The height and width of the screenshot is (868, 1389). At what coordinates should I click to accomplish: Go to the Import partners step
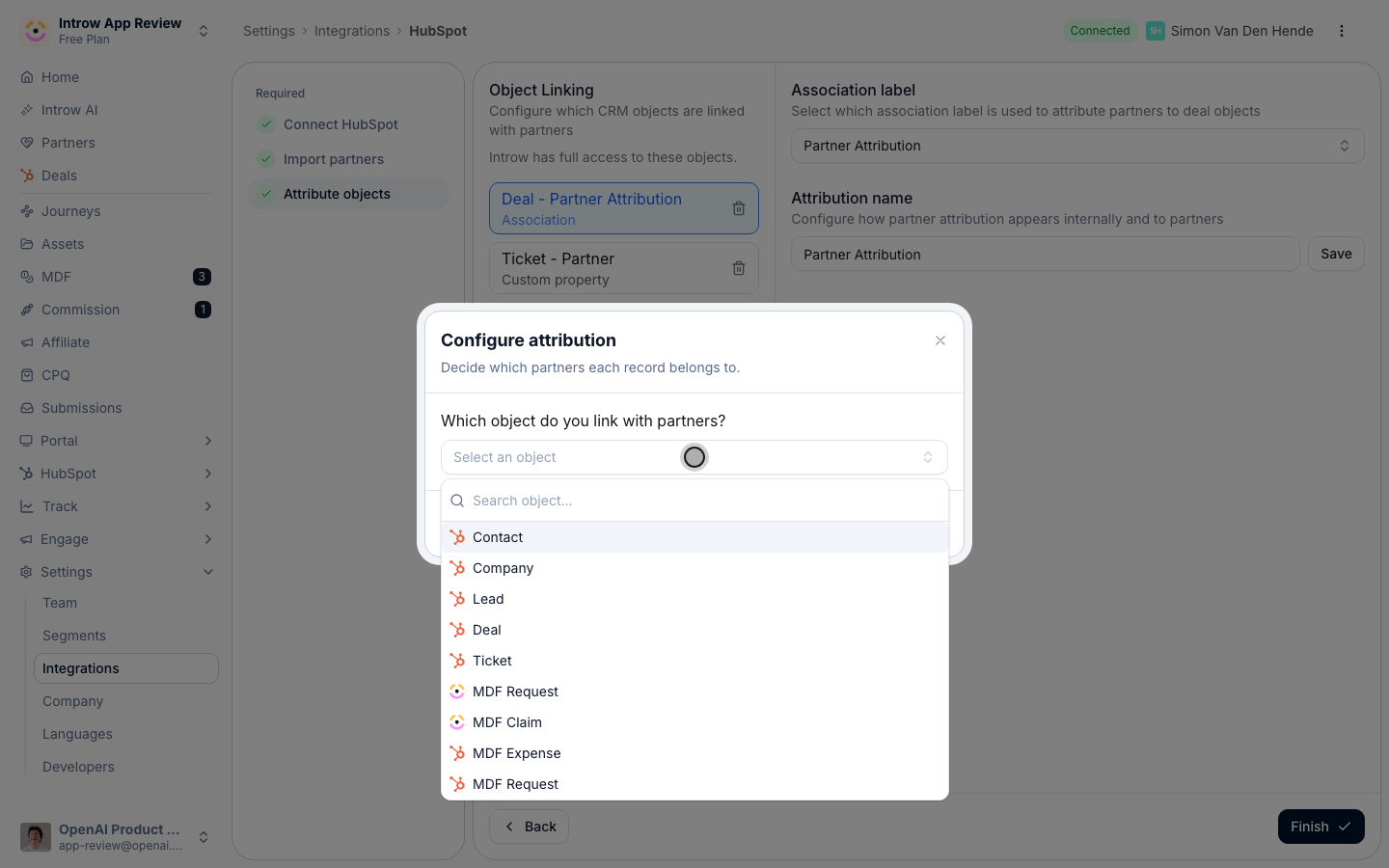348,159
